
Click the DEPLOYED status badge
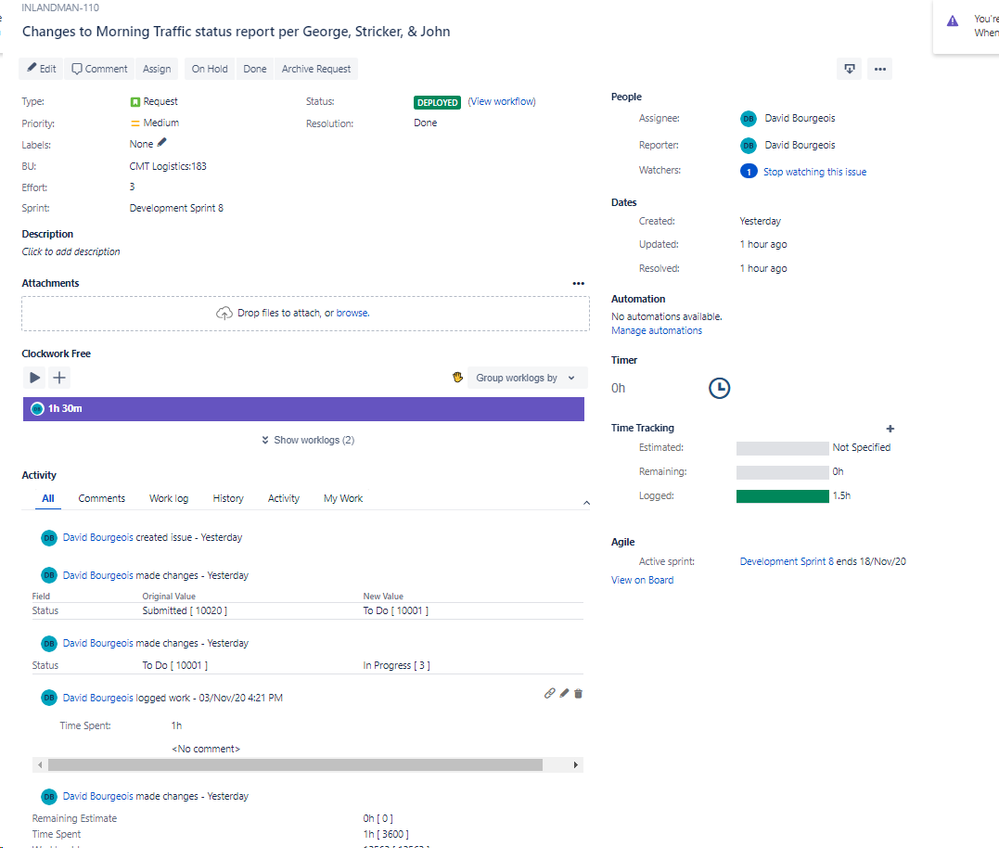click(437, 102)
